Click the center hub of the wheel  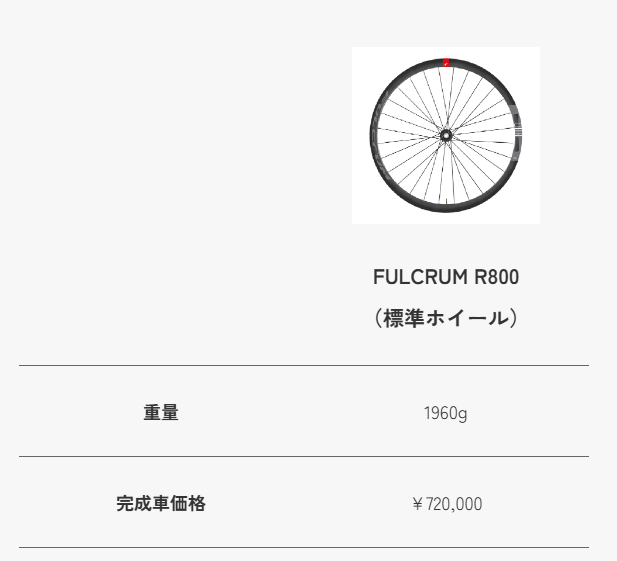point(445,134)
